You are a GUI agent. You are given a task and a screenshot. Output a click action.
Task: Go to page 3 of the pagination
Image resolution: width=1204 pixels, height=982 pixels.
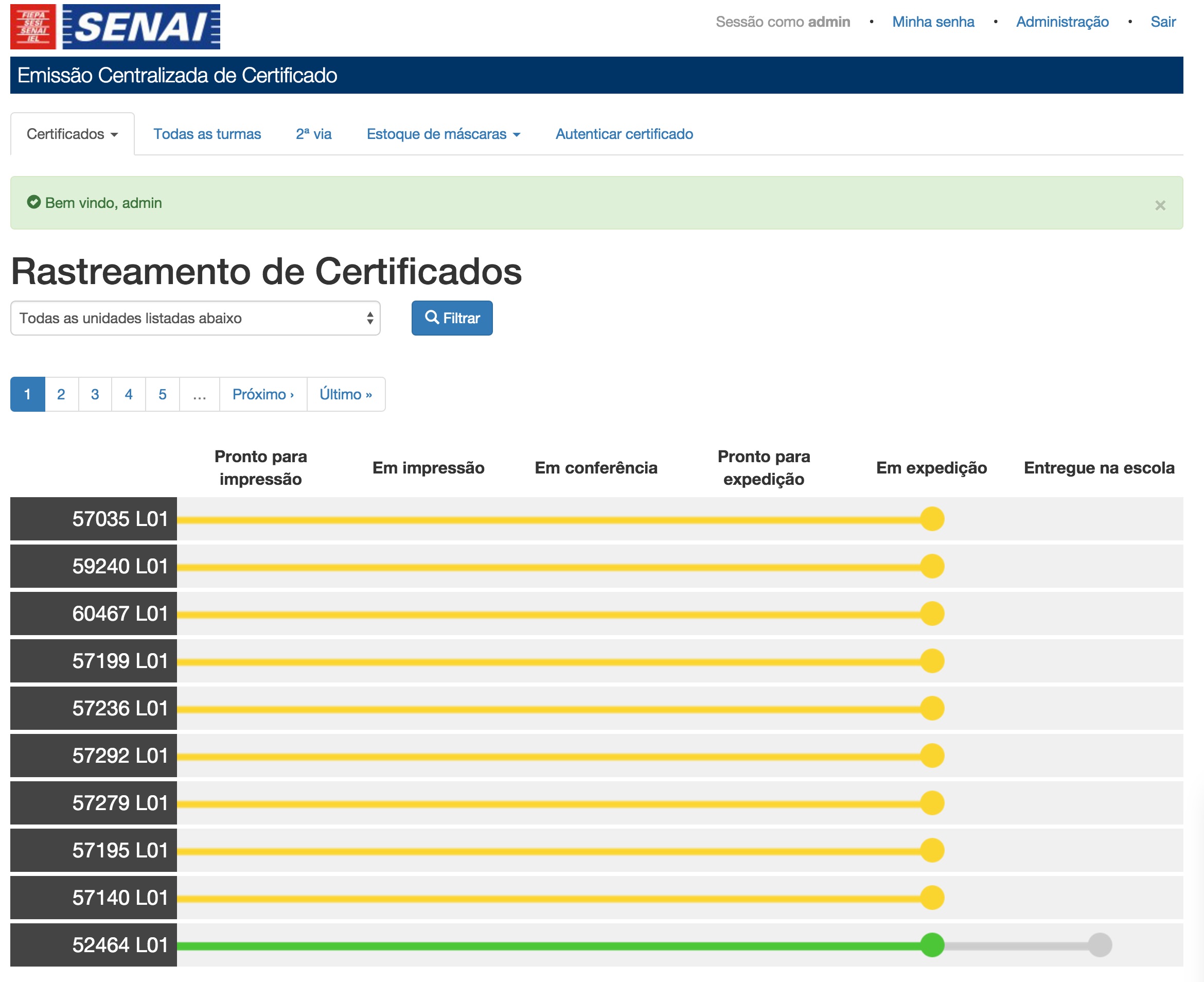[x=95, y=394]
